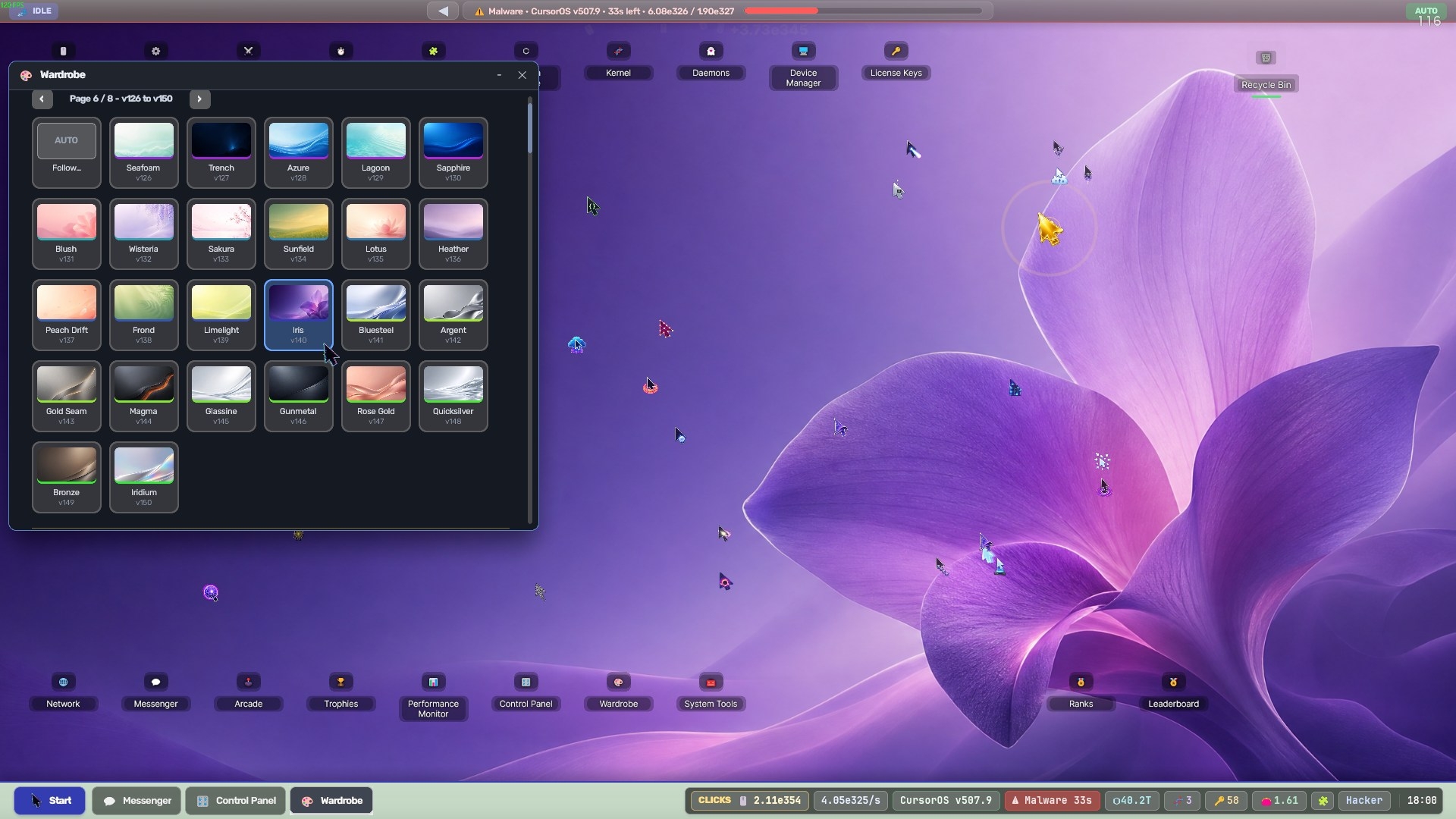Click the CLICKS counter 2.11e354
Viewport: 1456px width, 819px height.
(748, 801)
